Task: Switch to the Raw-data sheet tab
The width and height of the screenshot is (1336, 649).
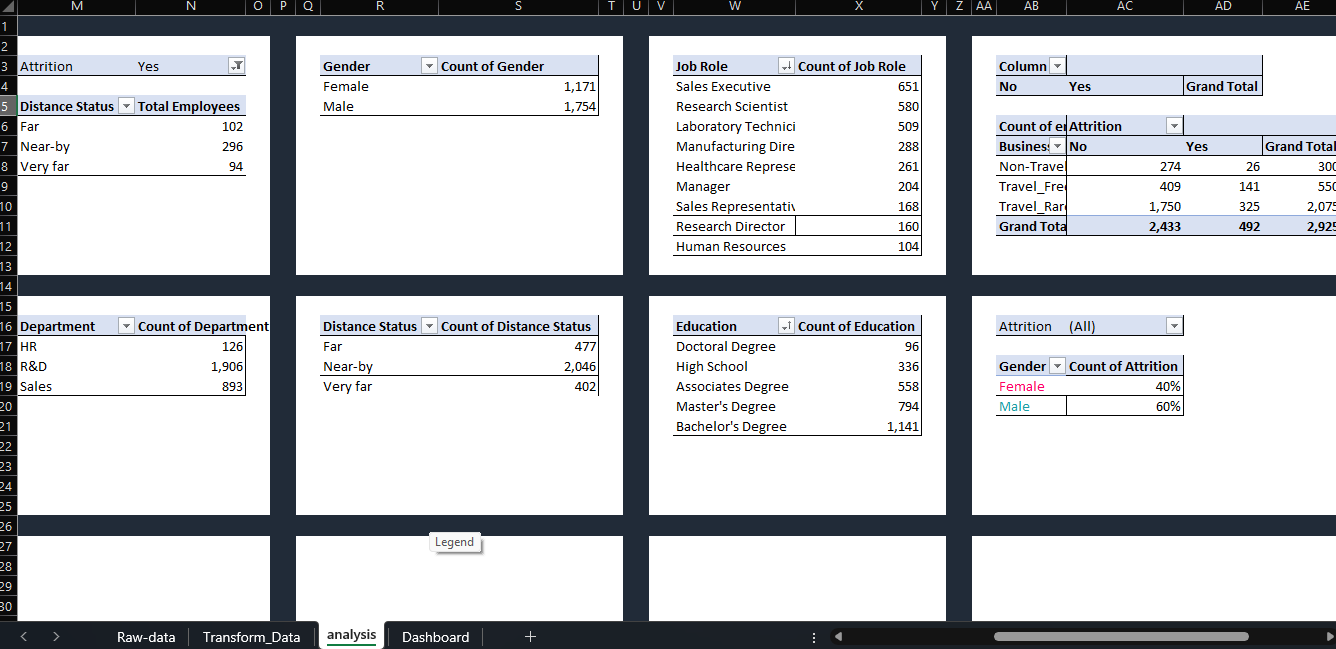Action: point(145,637)
